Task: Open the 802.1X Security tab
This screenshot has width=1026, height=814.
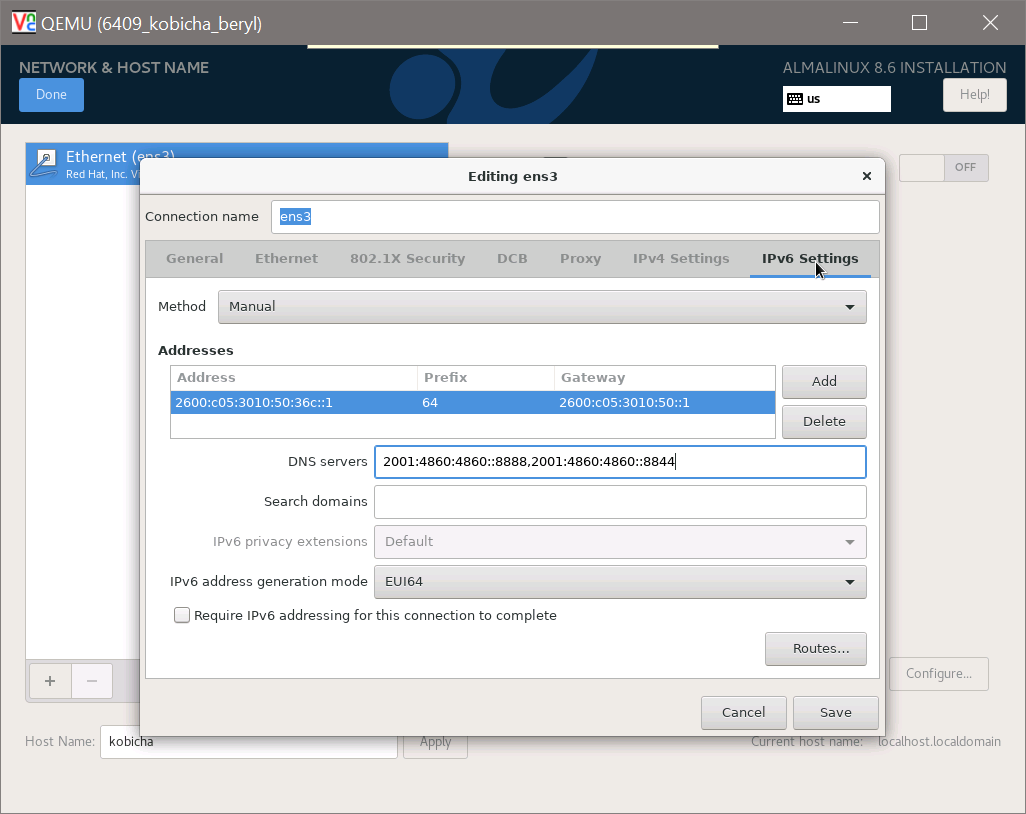Action: click(x=407, y=258)
